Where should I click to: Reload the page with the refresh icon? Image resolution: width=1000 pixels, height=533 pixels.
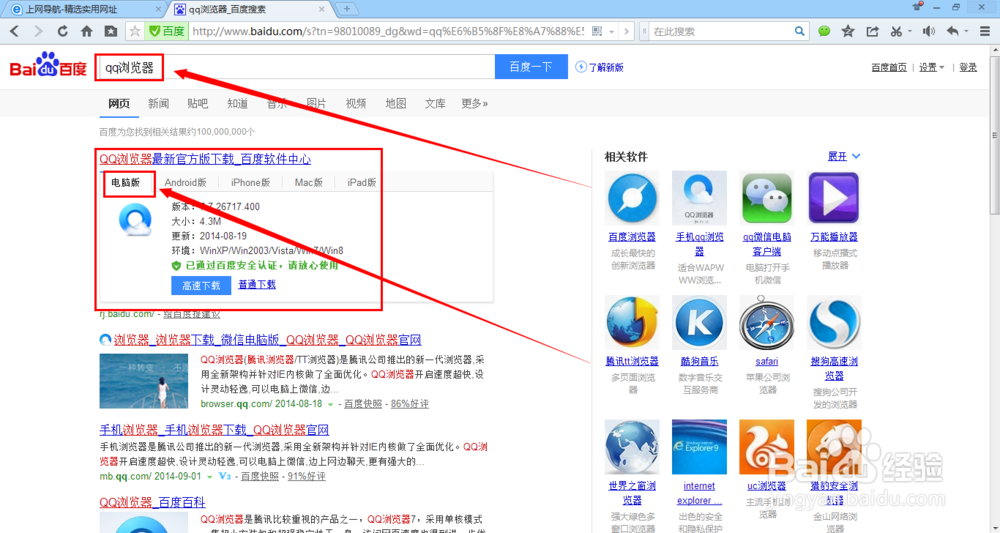click(62, 31)
